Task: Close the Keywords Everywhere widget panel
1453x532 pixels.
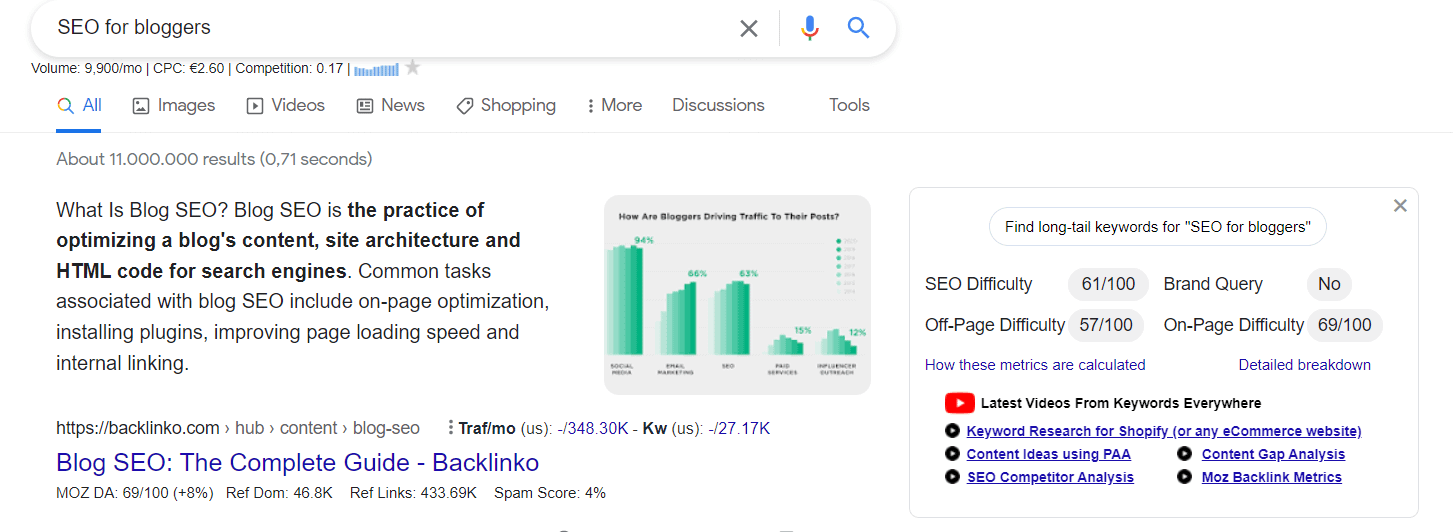Action: pyautogui.click(x=1400, y=205)
